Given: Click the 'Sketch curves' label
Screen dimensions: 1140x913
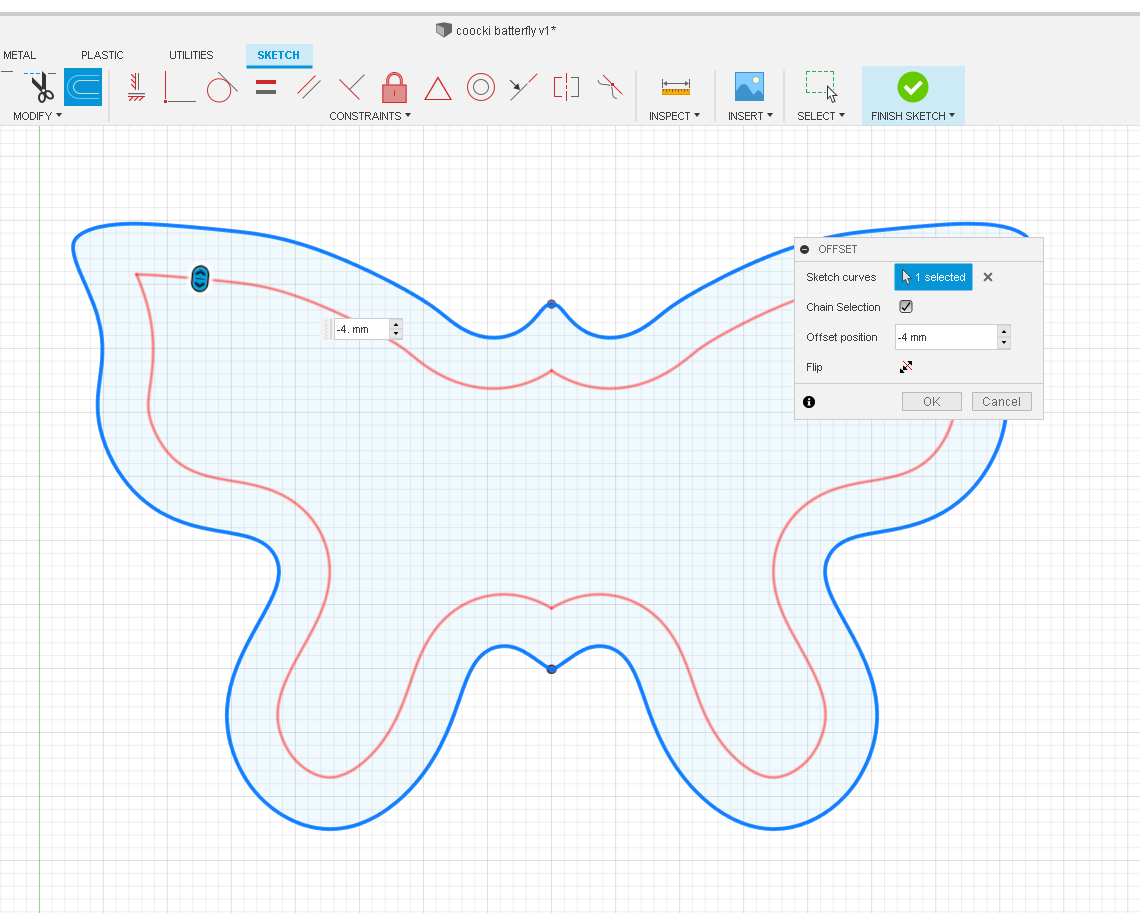Looking at the screenshot, I should [840, 277].
